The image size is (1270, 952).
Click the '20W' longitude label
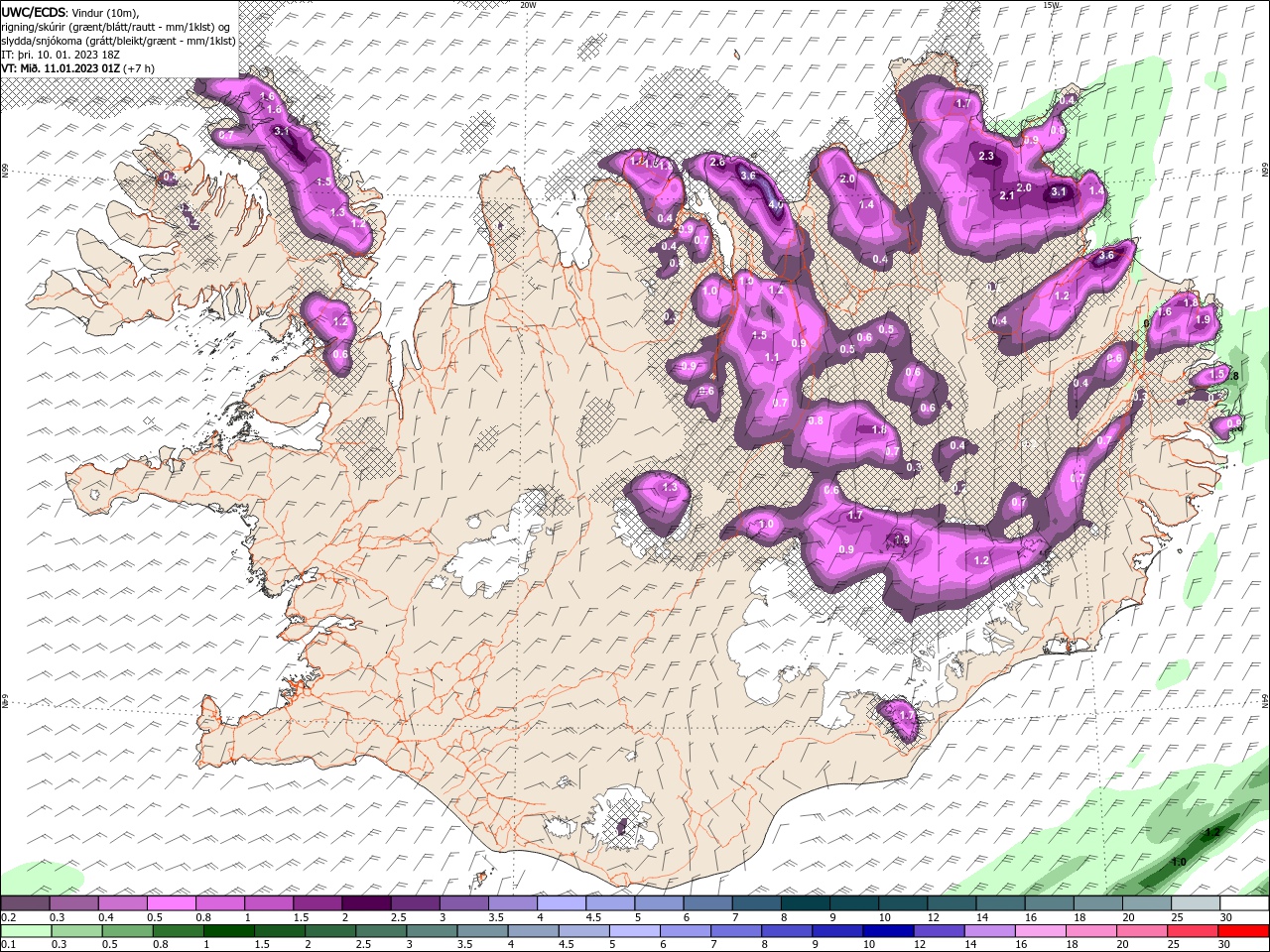(x=528, y=5)
